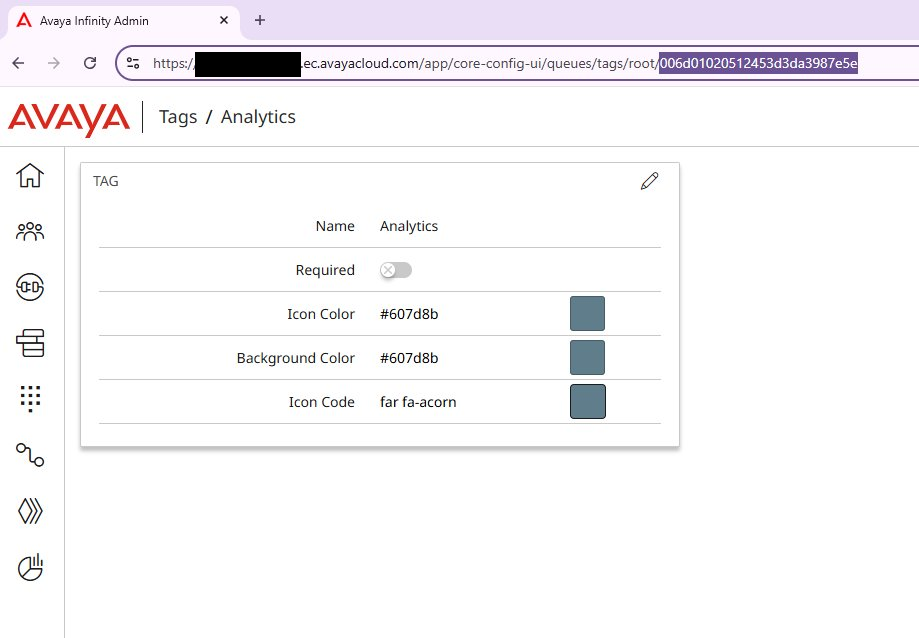Open the Channels connector icon in sidebar
This screenshot has height=638, width=919.
[30, 287]
